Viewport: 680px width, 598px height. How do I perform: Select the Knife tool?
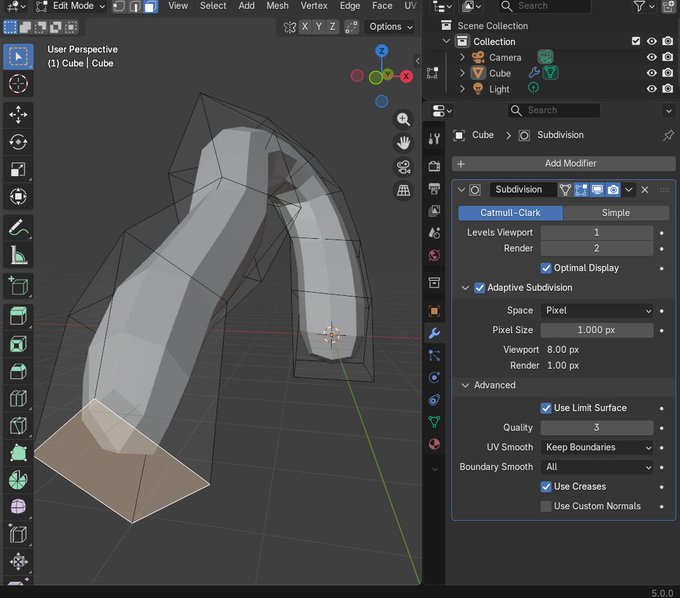point(18,426)
